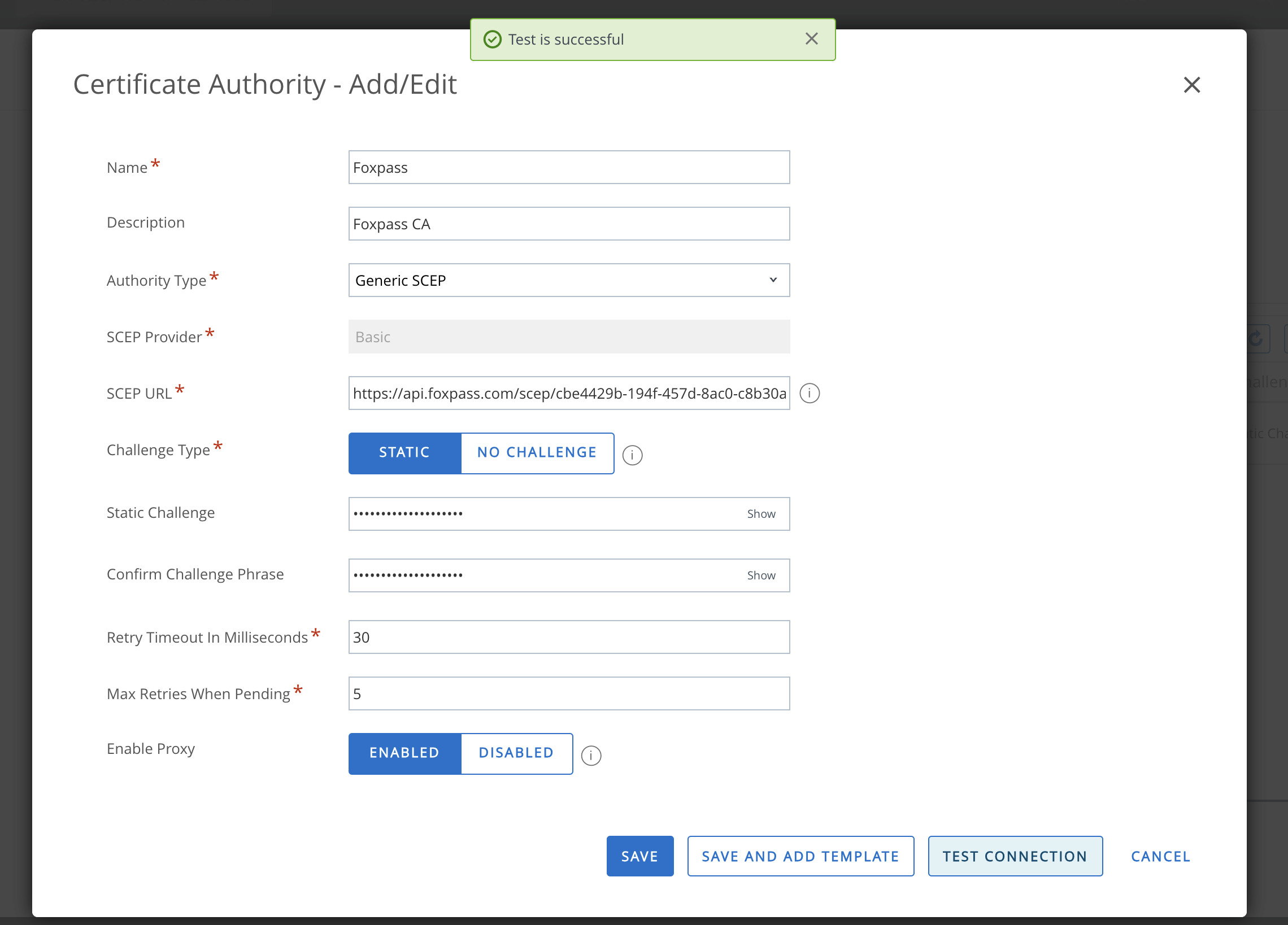Show the Static Challenge password

[x=761, y=513]
